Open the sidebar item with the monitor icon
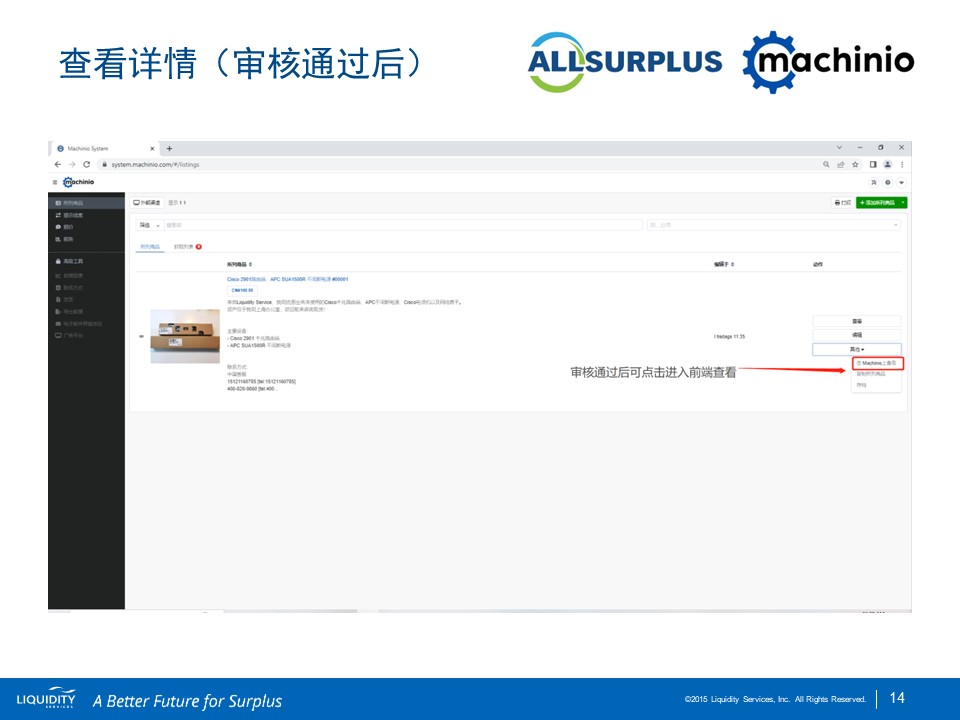The height and width of the screenshot is (720, 960). pyautogui.click(x=86, y=336)
